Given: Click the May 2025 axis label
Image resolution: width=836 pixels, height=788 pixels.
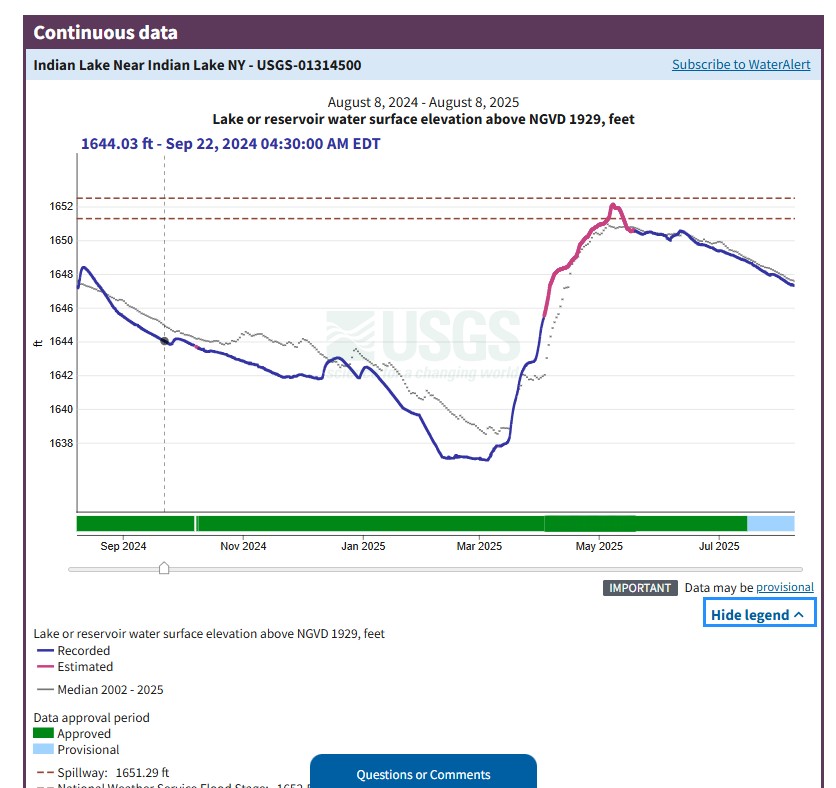Looking at the screenshot, I should 599,546.
